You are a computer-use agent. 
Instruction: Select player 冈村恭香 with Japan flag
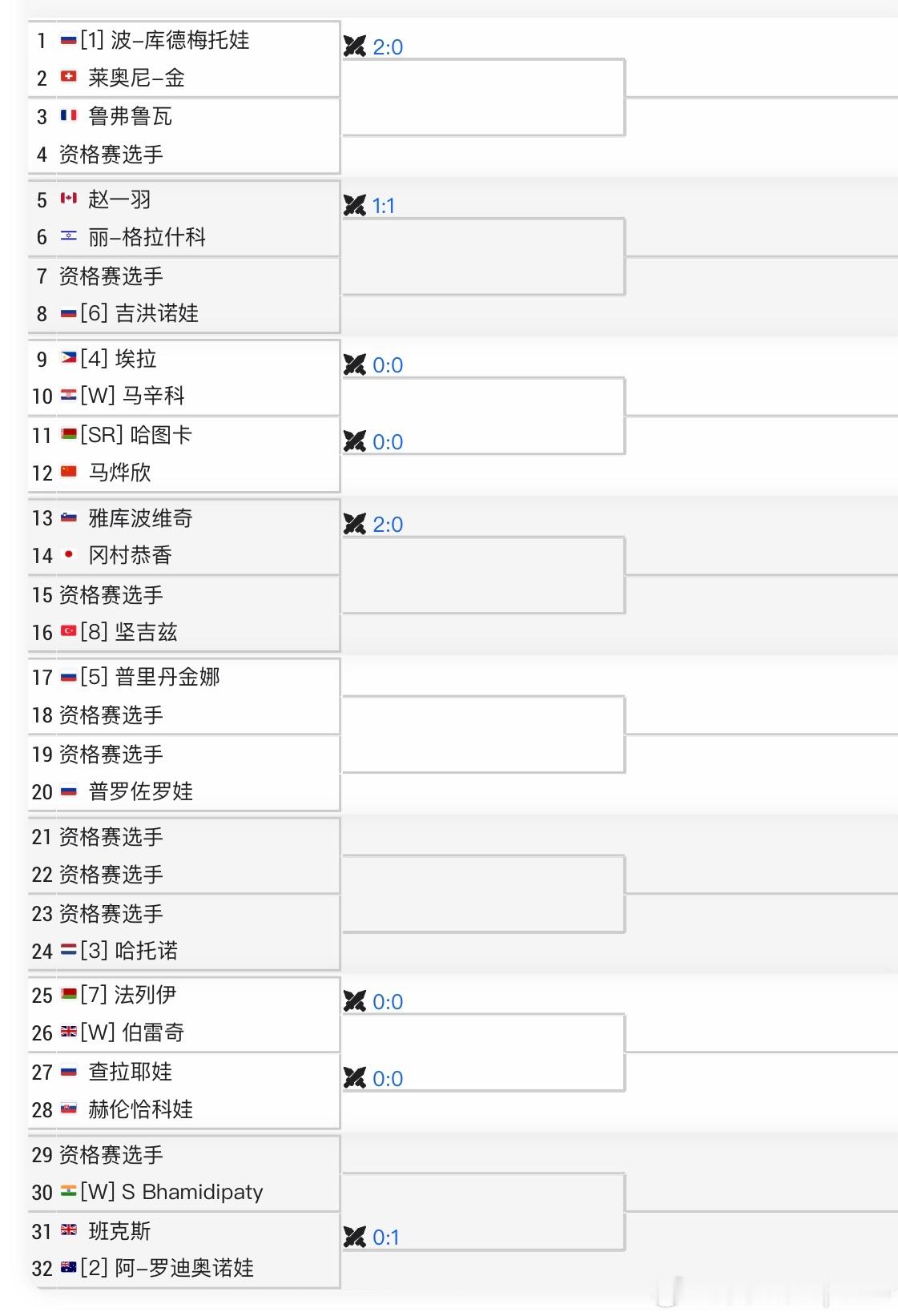[130, 555]
